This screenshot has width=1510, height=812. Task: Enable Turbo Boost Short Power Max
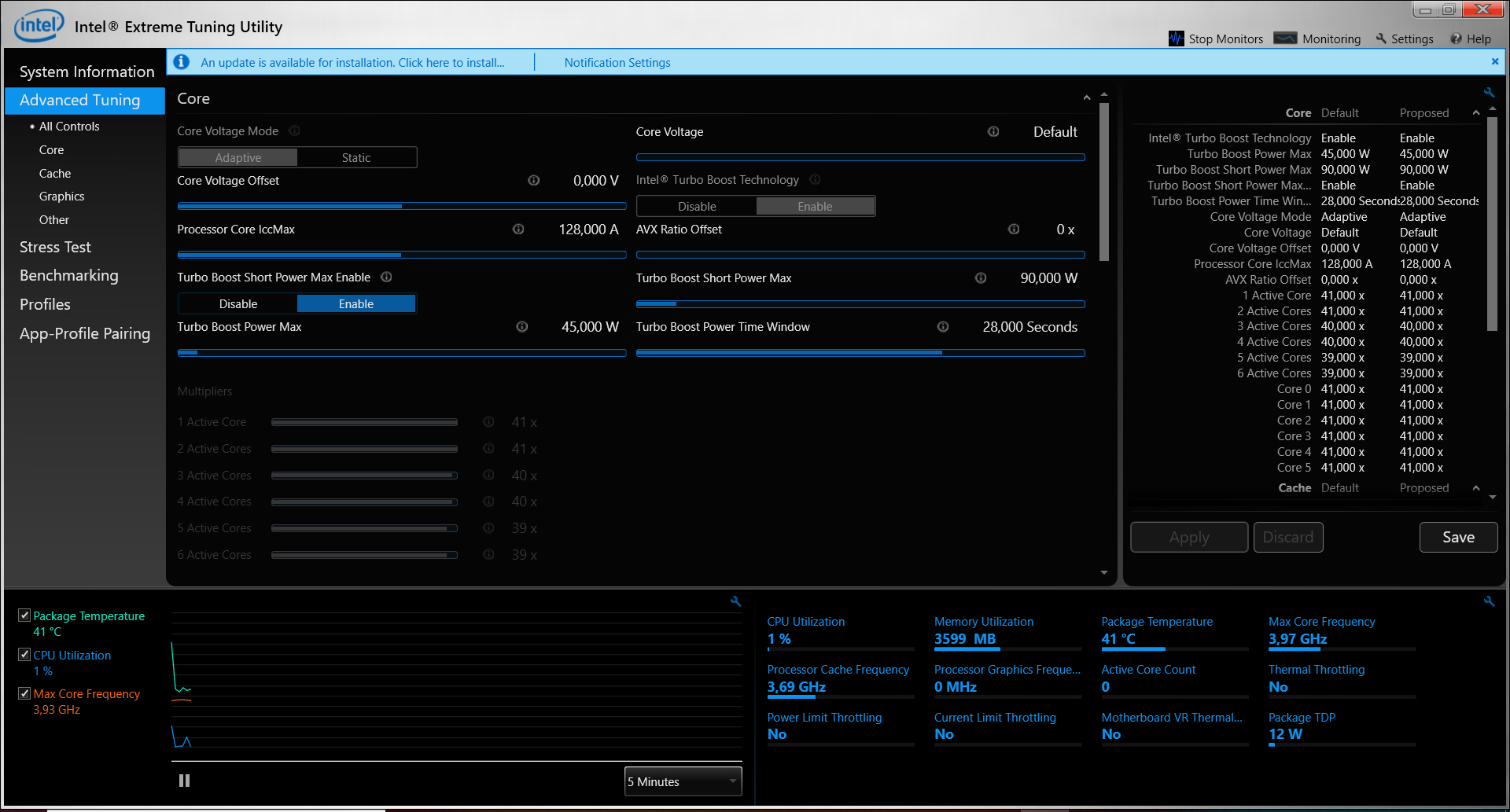pyautogui.click(x=356, y=303)
